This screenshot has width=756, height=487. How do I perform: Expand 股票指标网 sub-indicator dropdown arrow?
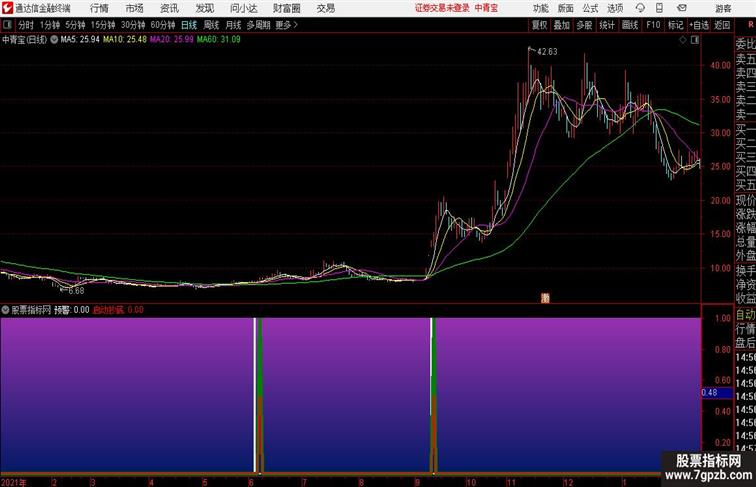pos(5,310)
